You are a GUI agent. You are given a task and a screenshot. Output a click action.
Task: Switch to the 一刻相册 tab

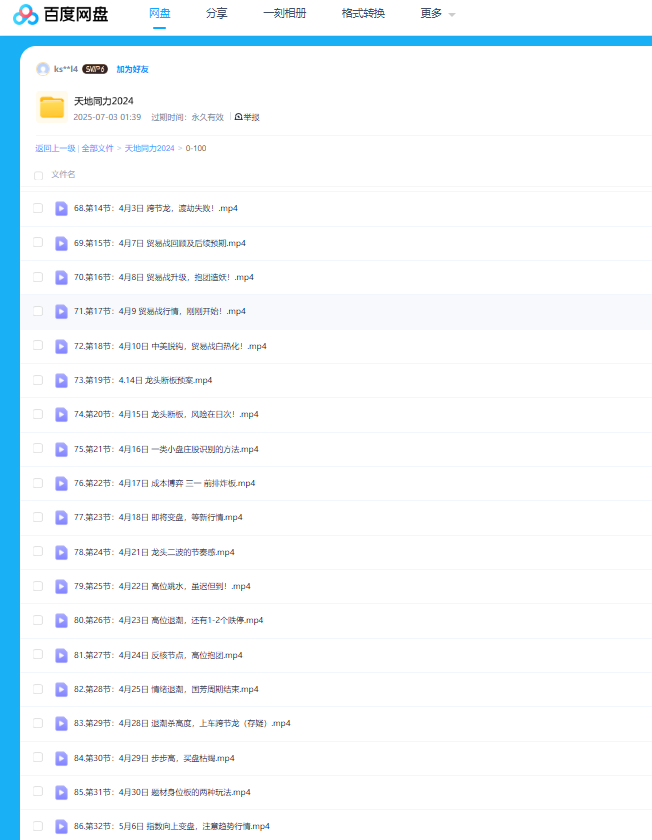284,14
